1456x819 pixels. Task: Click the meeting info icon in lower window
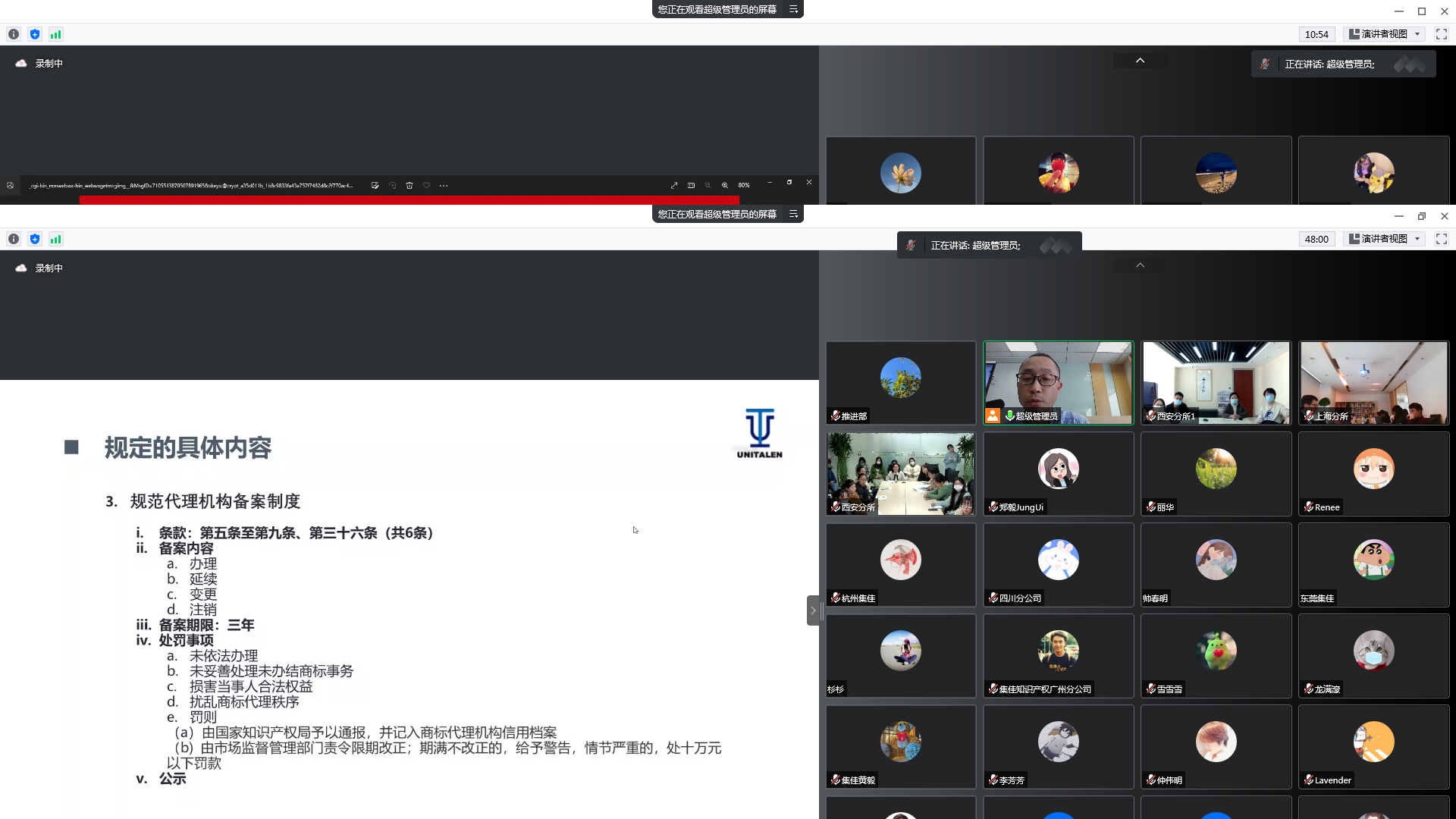pyautogui.click(x=14, y=239)
